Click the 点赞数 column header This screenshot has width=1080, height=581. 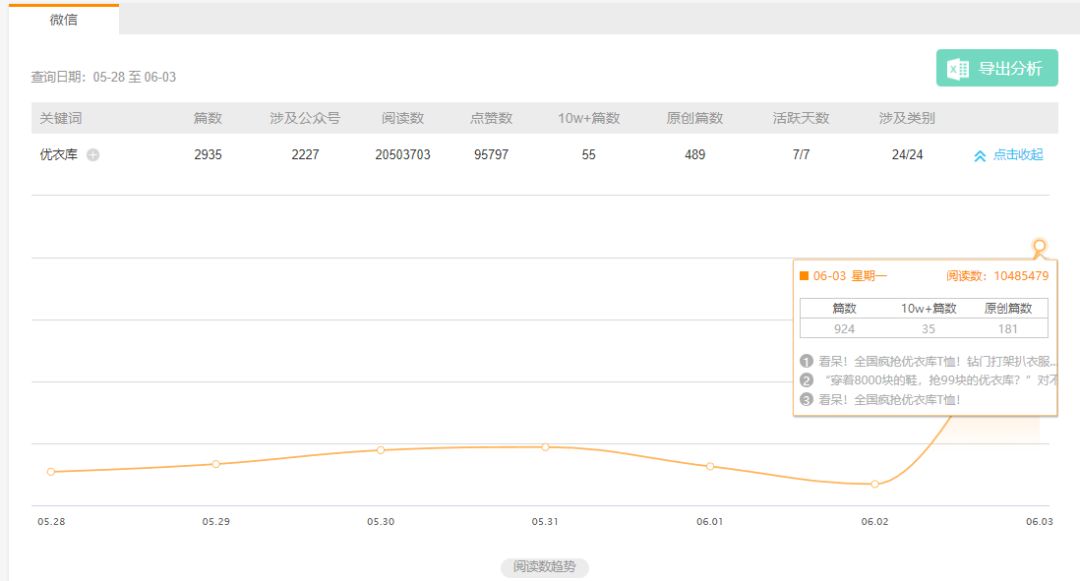point(491,118)
